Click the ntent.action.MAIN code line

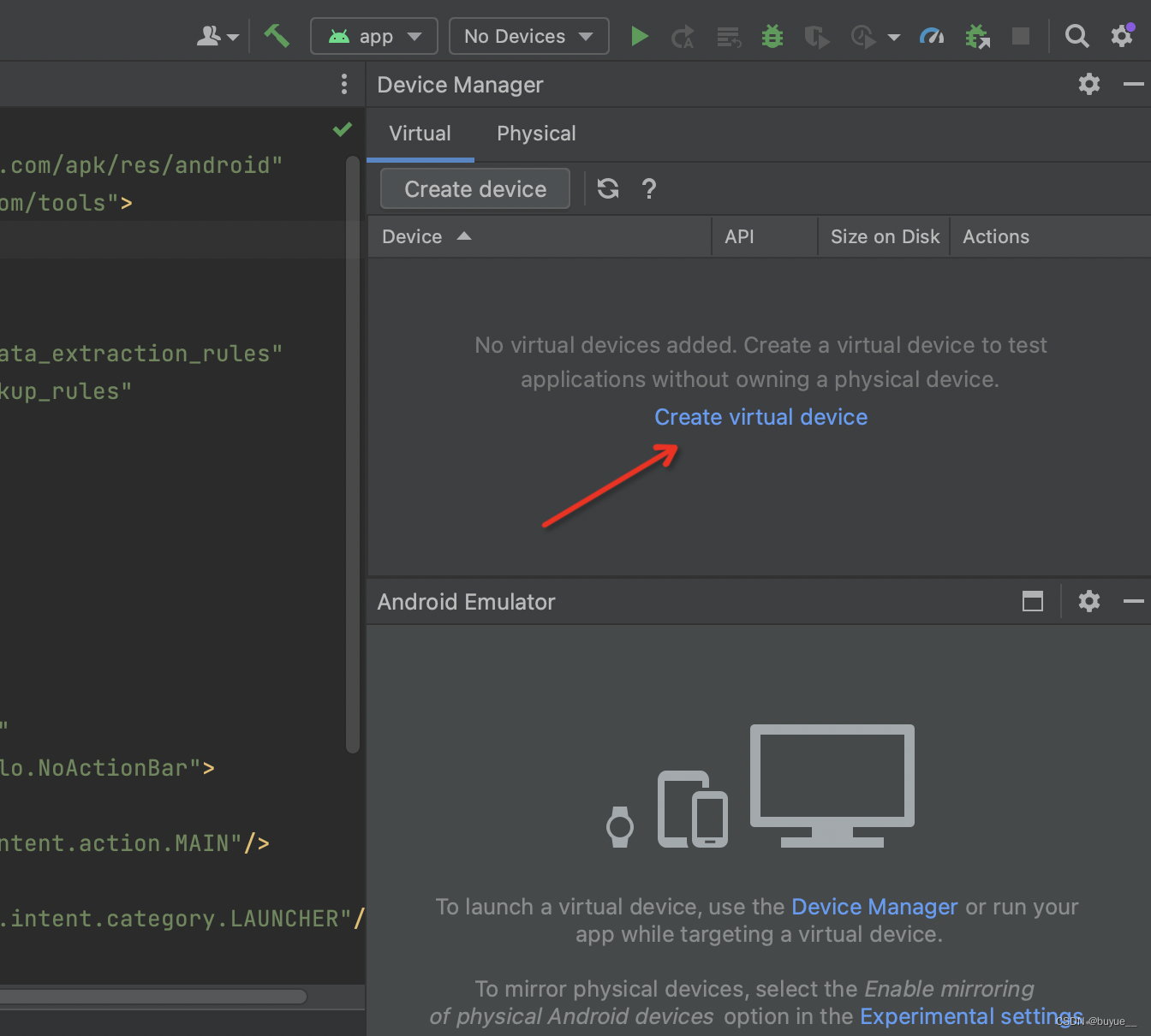click(135, 843)
